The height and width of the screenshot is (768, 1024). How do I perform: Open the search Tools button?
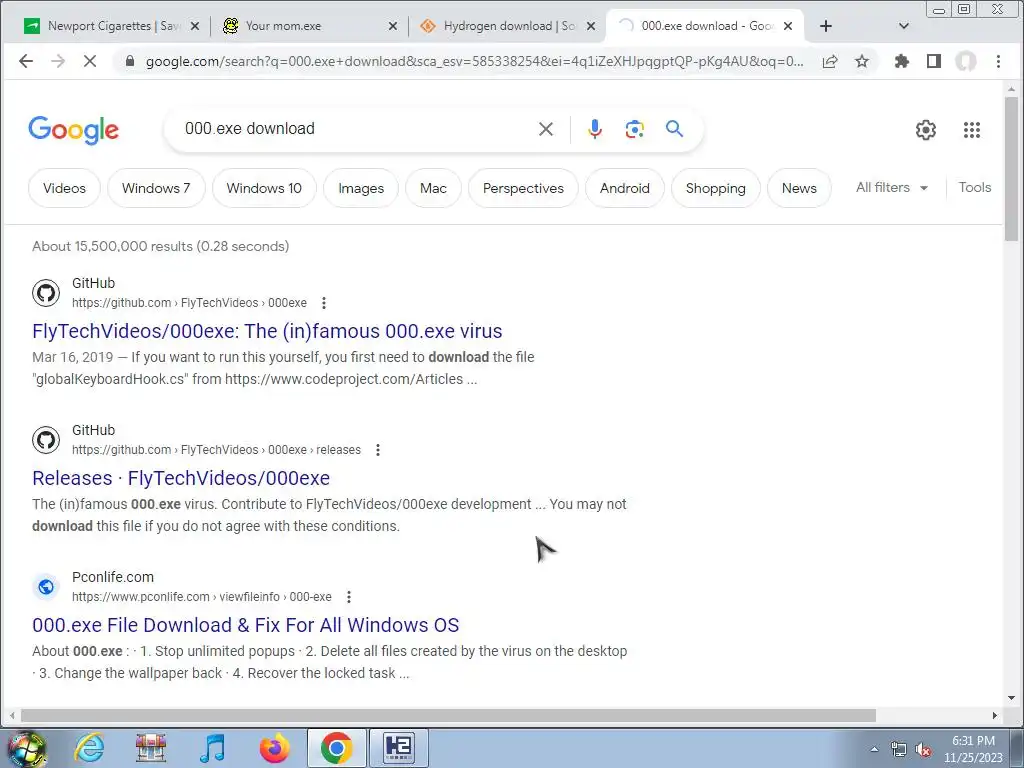[x=974, y=187]
